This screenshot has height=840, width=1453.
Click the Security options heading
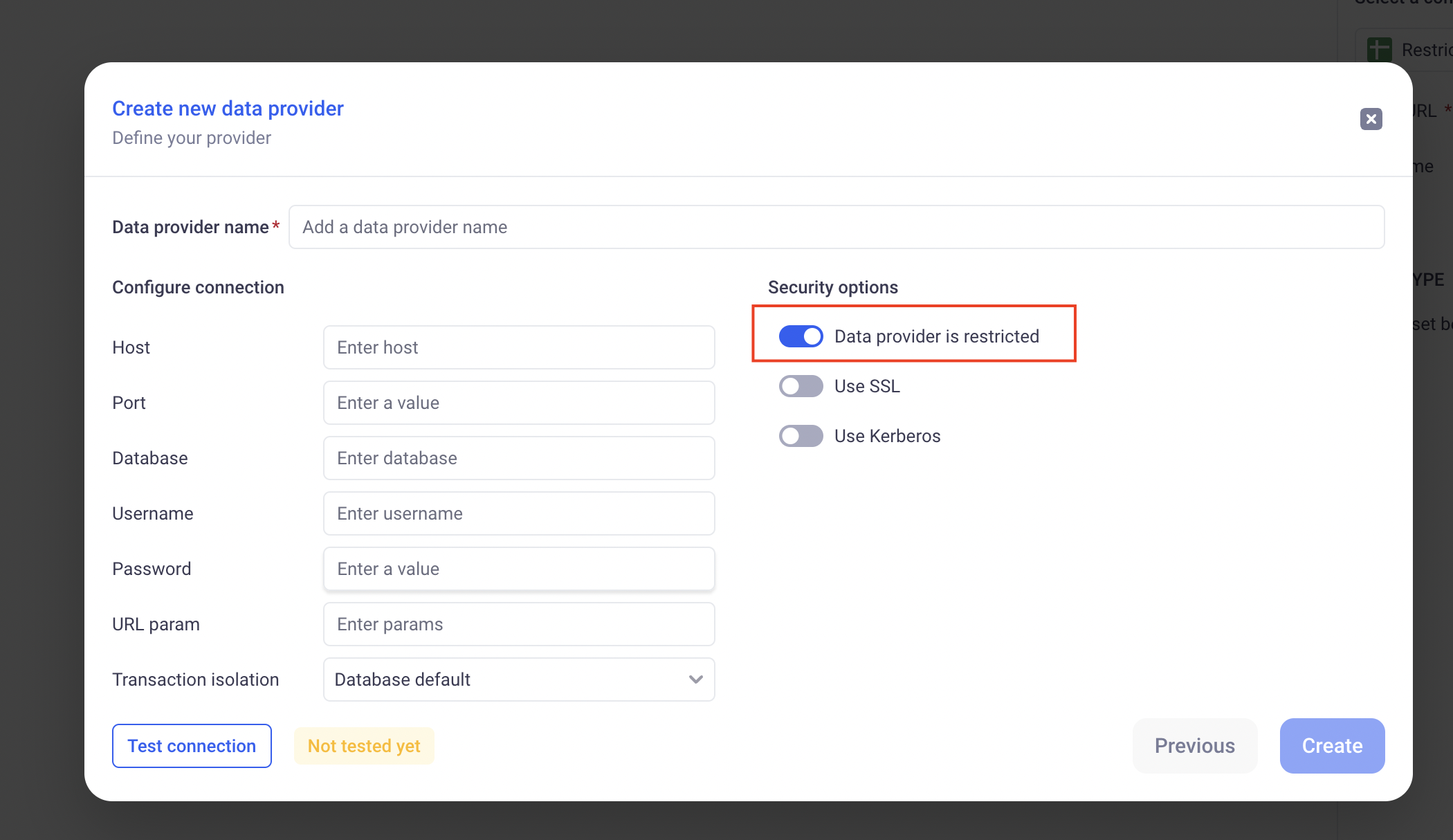click(x=832, y=287)
